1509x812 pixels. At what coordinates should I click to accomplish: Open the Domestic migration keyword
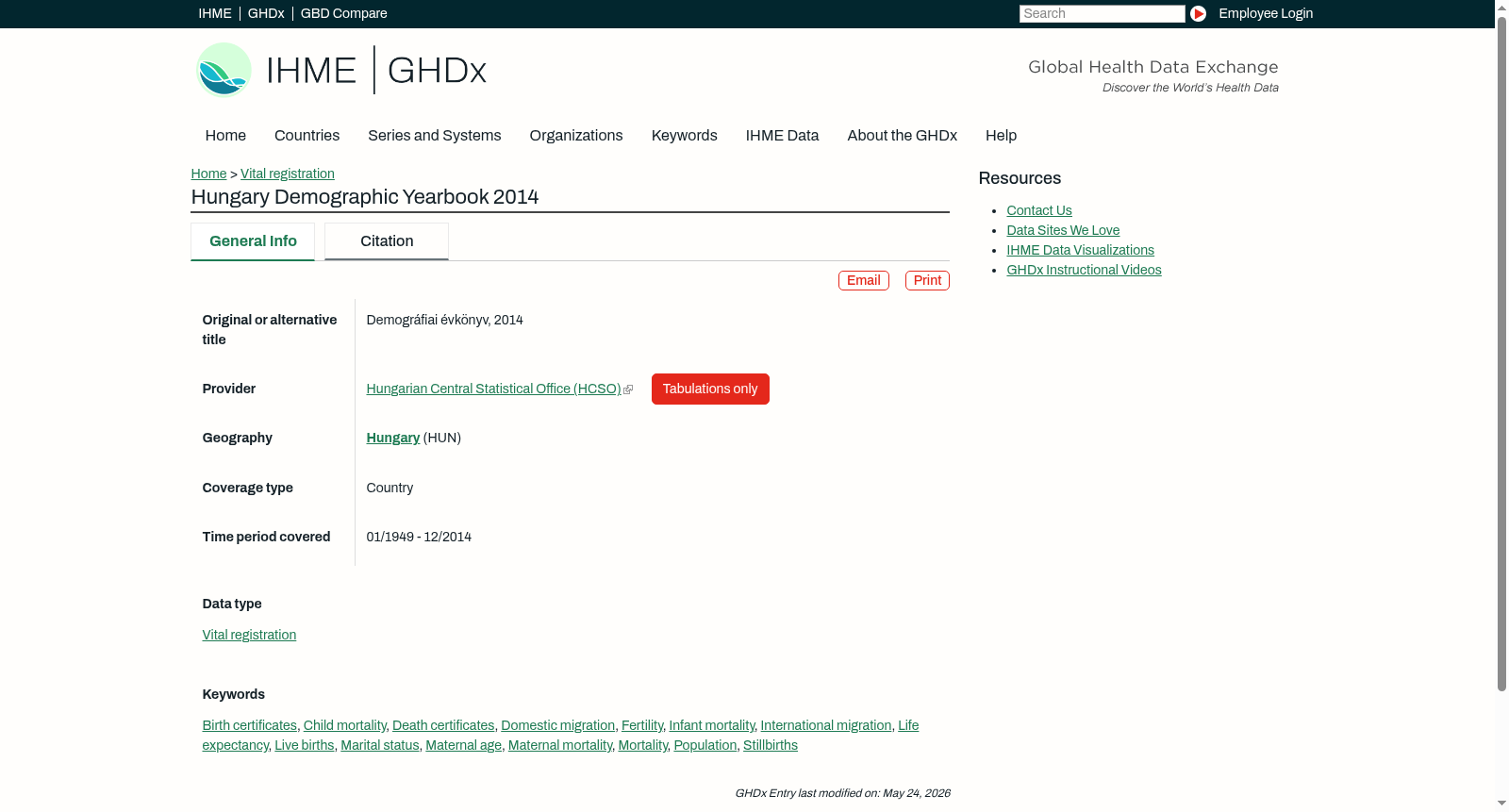(x=558, y=725)
